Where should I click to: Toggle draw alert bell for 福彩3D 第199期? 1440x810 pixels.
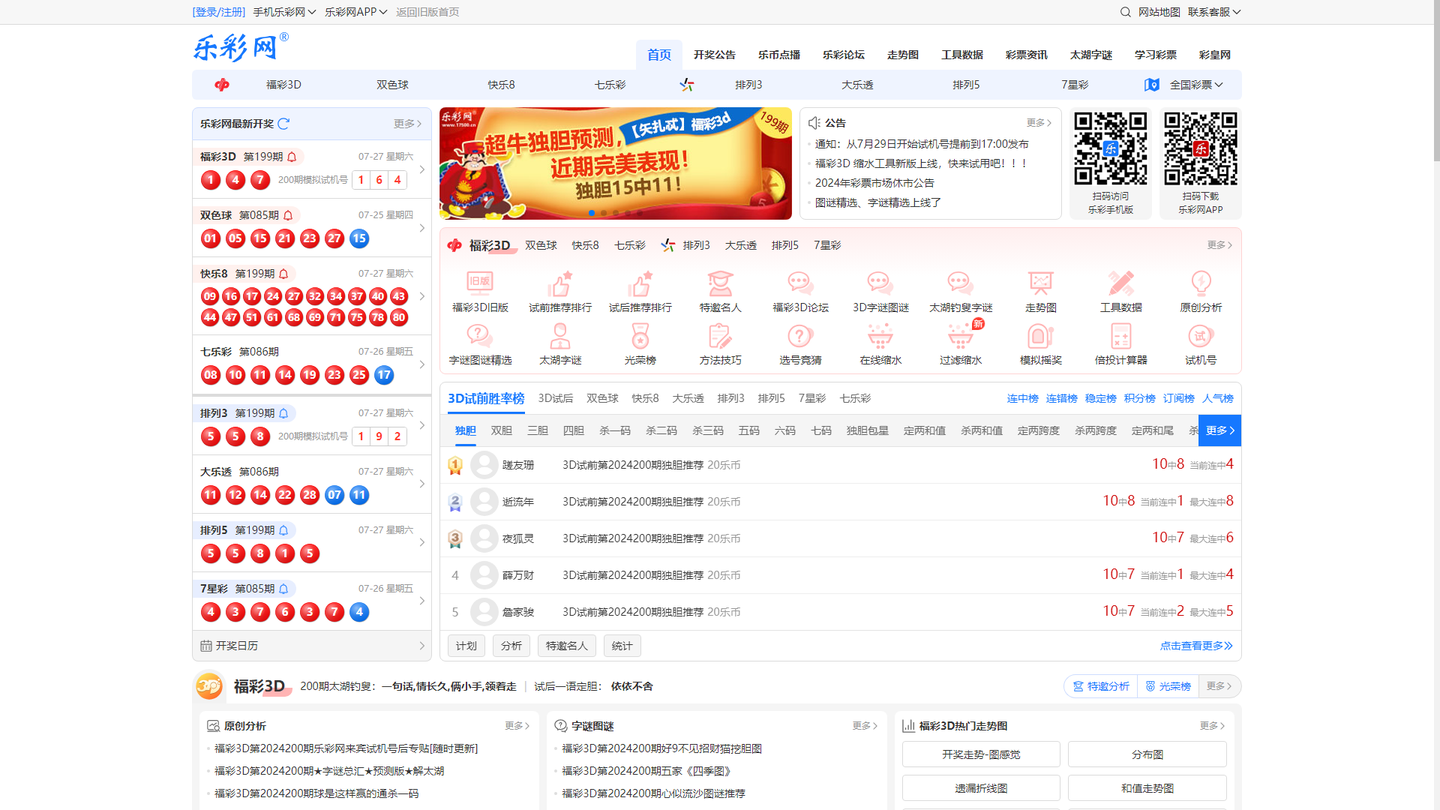click(x=292, y=157)
